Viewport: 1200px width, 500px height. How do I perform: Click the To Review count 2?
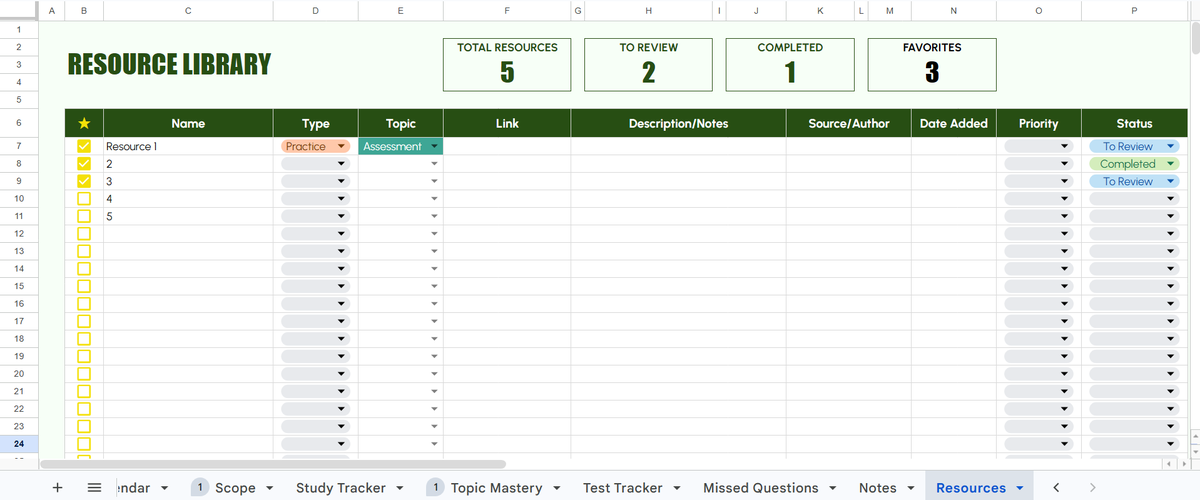649,73
